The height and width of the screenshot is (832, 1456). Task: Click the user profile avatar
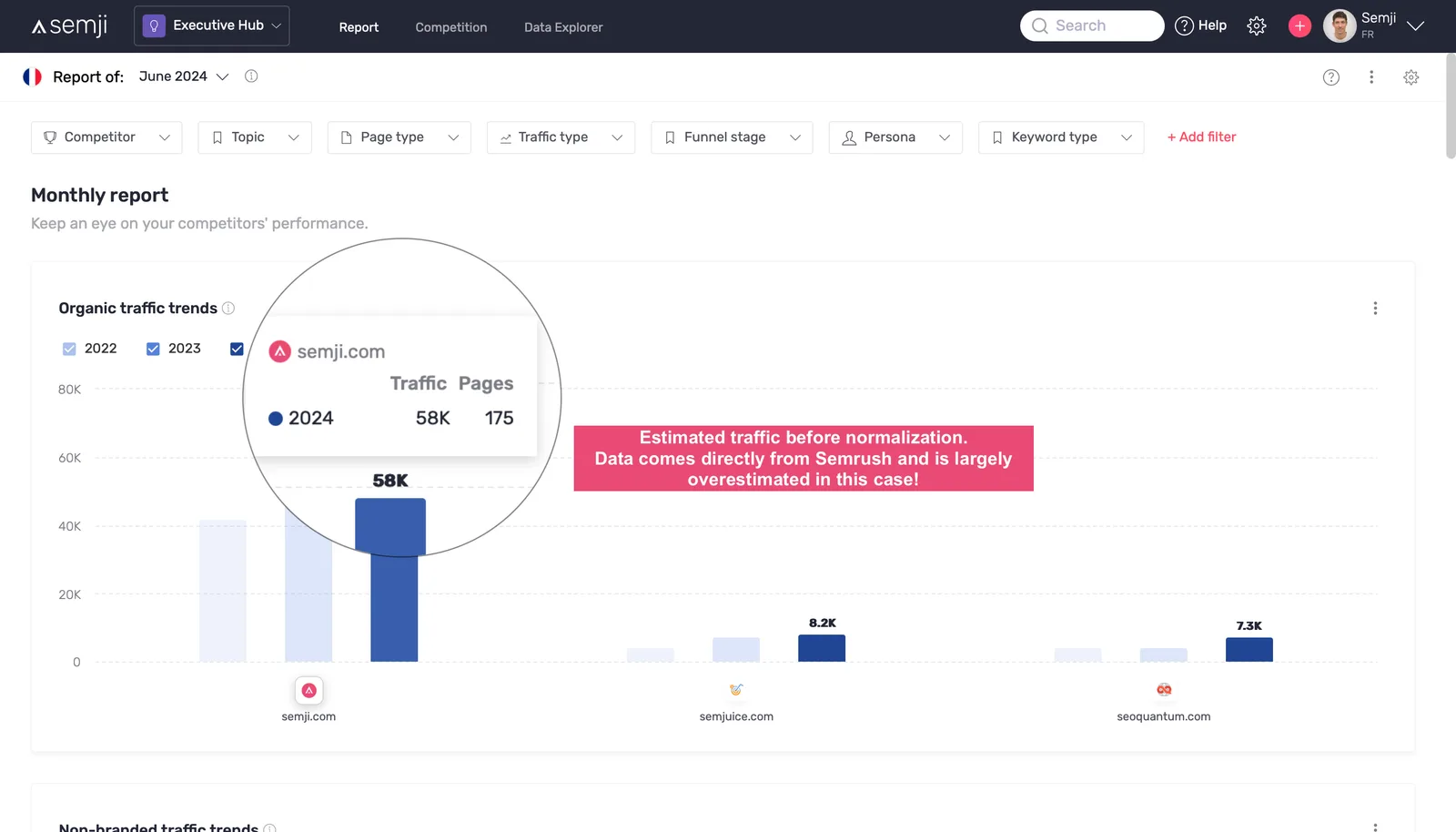1340,25
